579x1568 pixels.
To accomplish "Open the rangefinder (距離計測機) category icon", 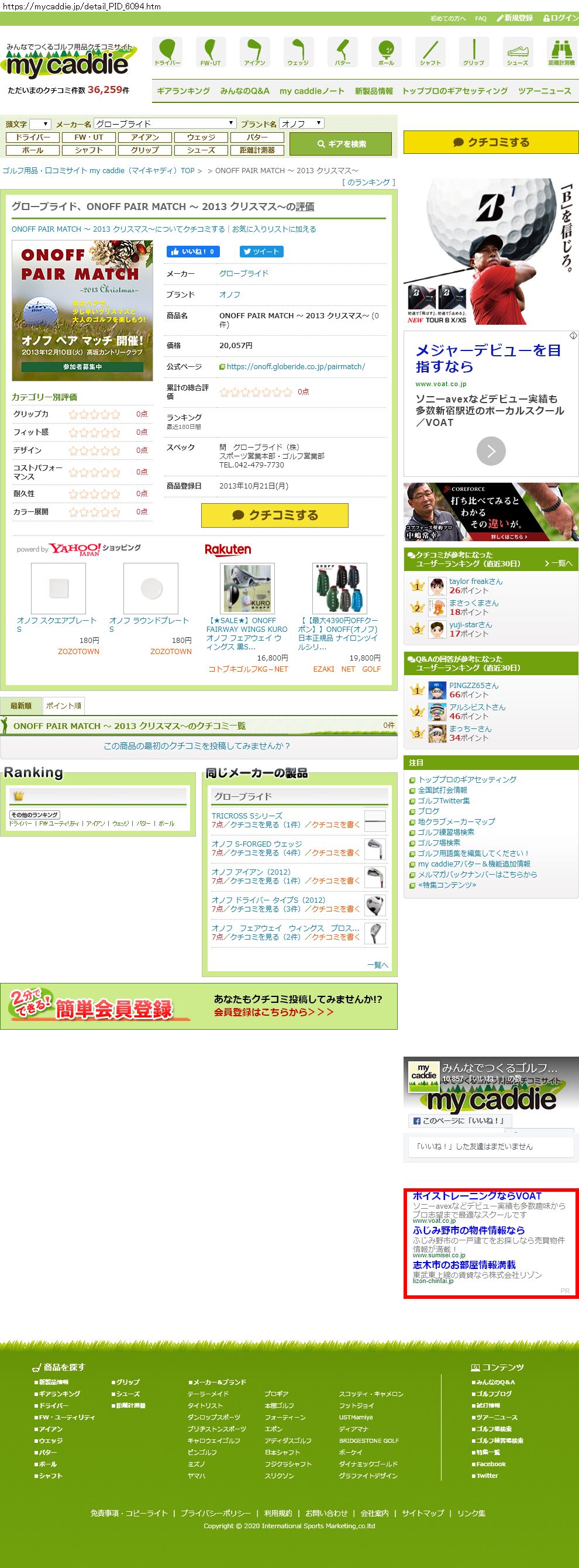I will 561,51.
